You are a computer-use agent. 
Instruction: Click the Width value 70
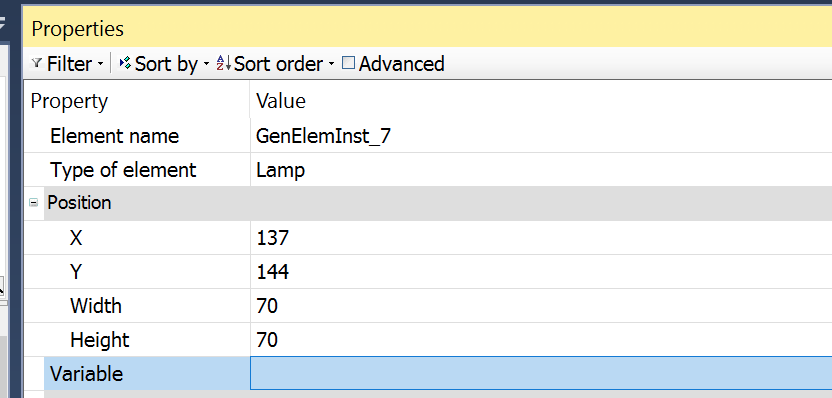pos(267,306)
